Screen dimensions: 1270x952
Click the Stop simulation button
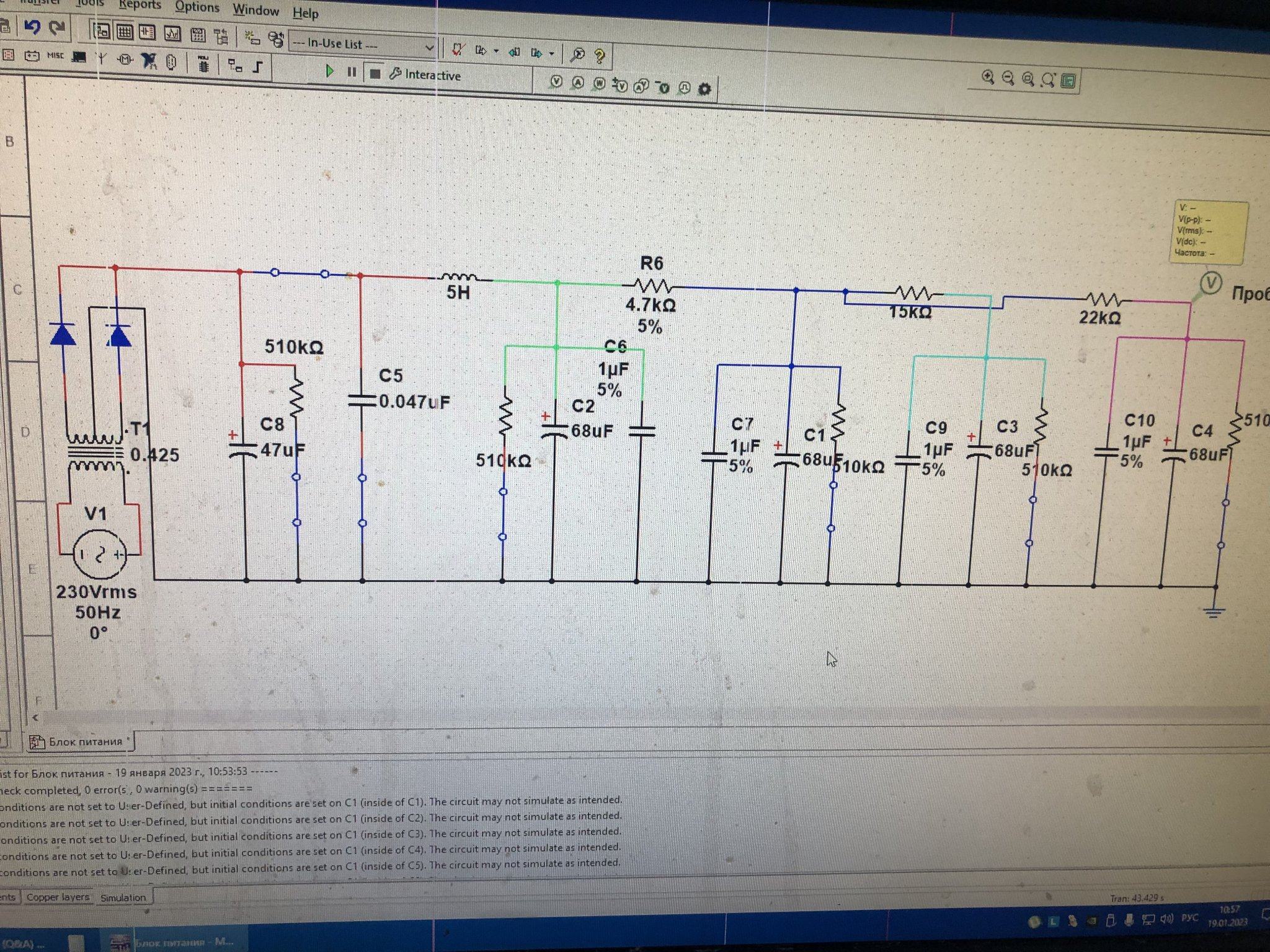(375, 73)
